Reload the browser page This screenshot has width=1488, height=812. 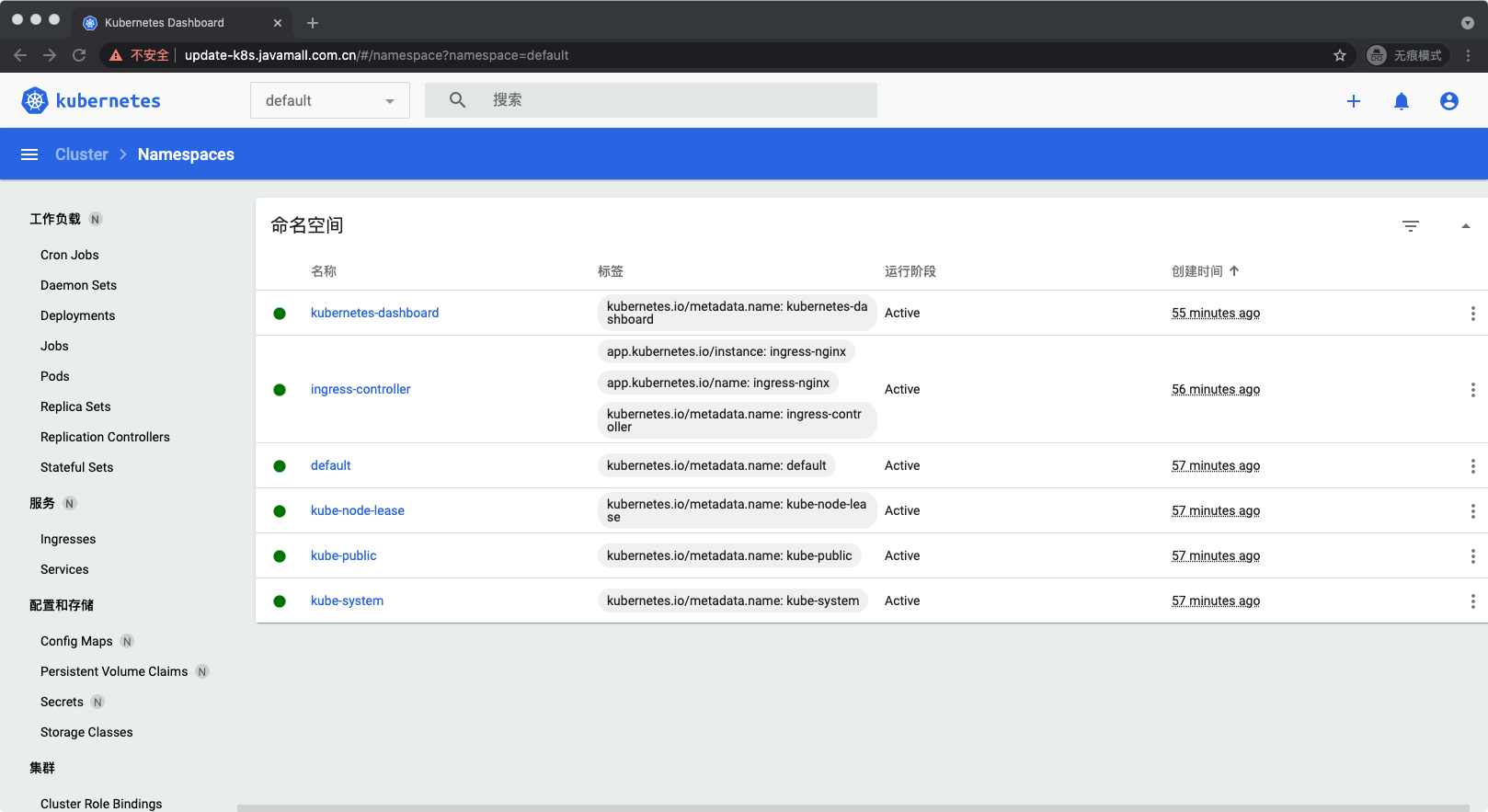click(79, 55)
